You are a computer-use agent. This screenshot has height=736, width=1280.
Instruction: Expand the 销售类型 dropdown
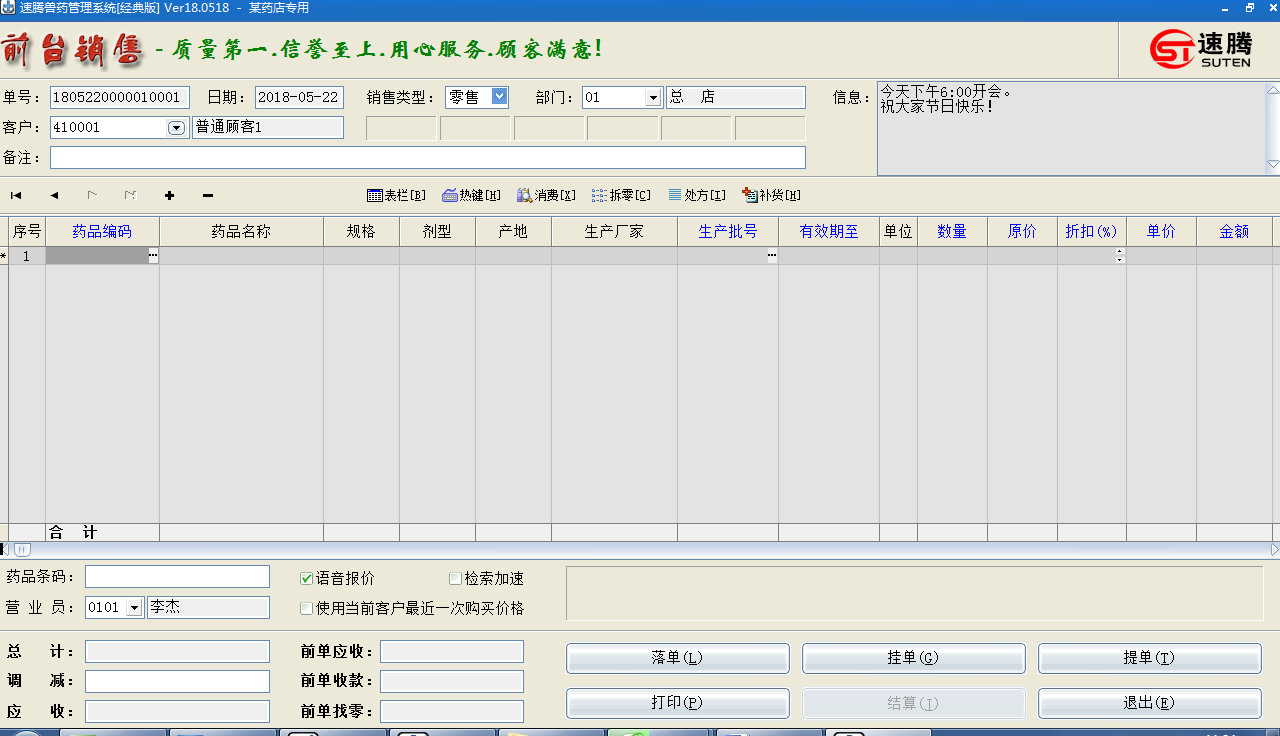(x=500, y=97)
